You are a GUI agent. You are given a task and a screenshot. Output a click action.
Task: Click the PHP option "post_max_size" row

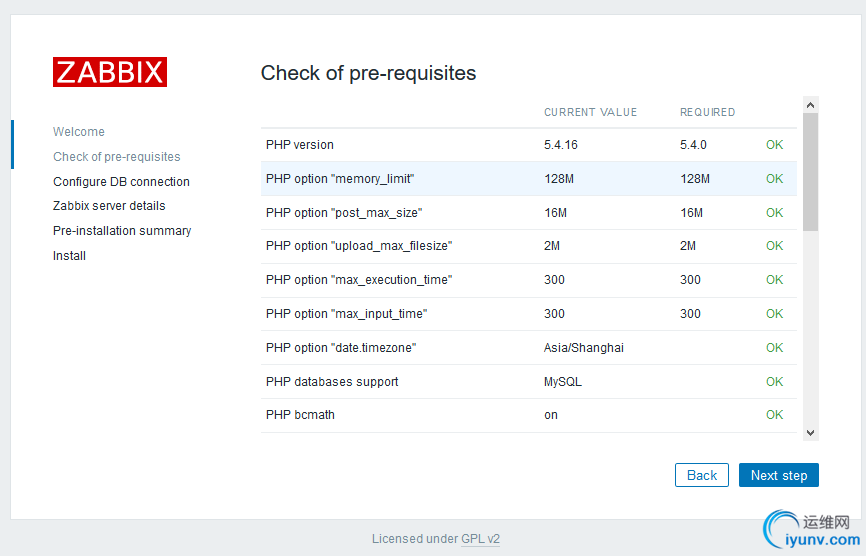pos(528,213)
